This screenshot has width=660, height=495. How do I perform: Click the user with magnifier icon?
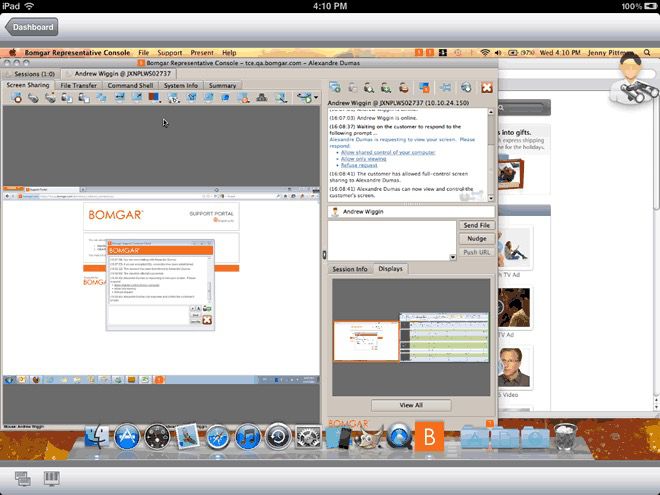[x=369, y=87]
